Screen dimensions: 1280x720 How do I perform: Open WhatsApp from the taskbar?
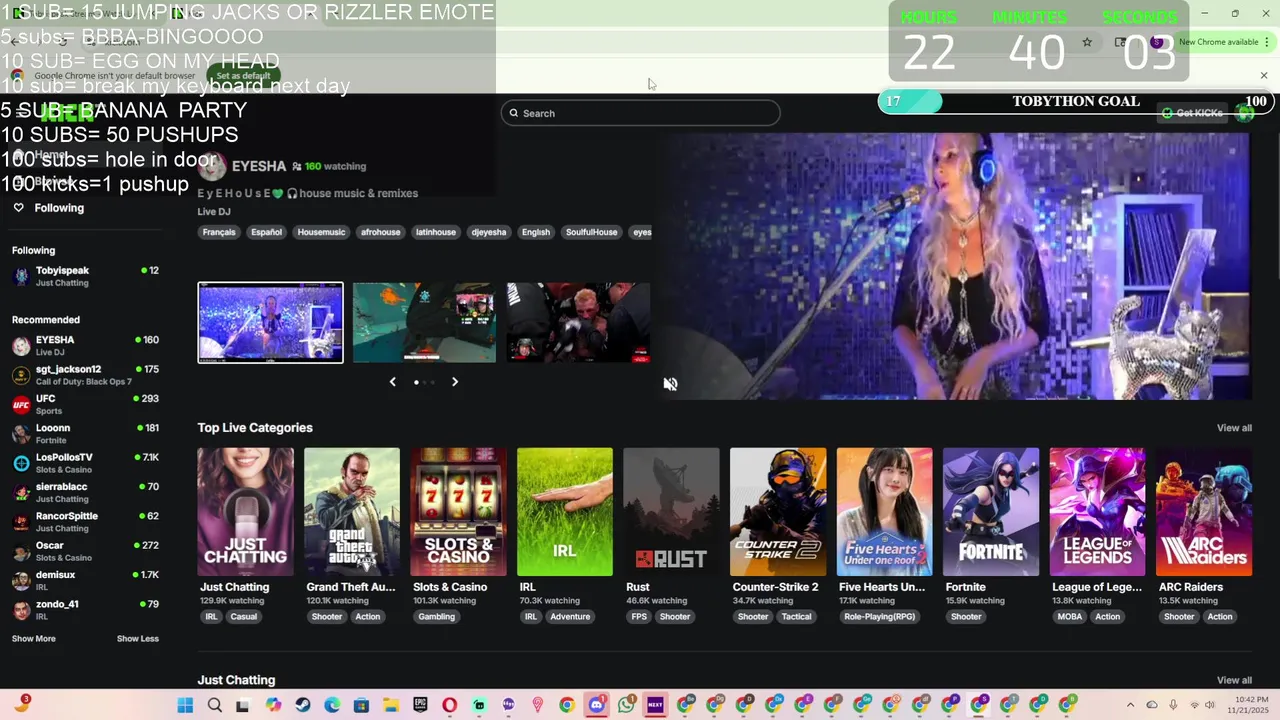point(626,705)
